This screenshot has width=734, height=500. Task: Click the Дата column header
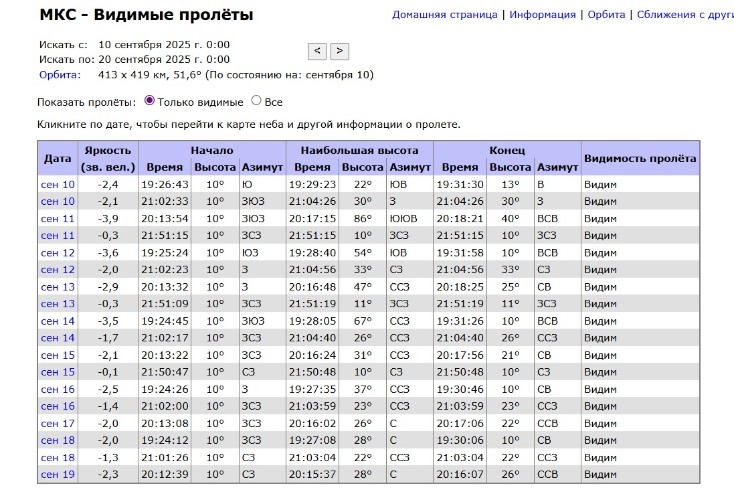[x=58, y=158]
